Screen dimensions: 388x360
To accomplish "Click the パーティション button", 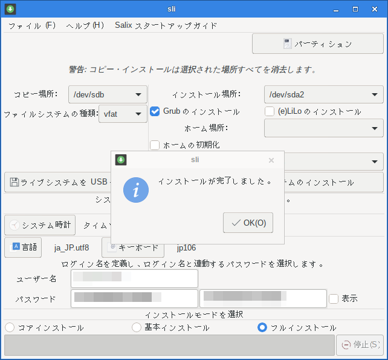I will click(x=318, y=44).
